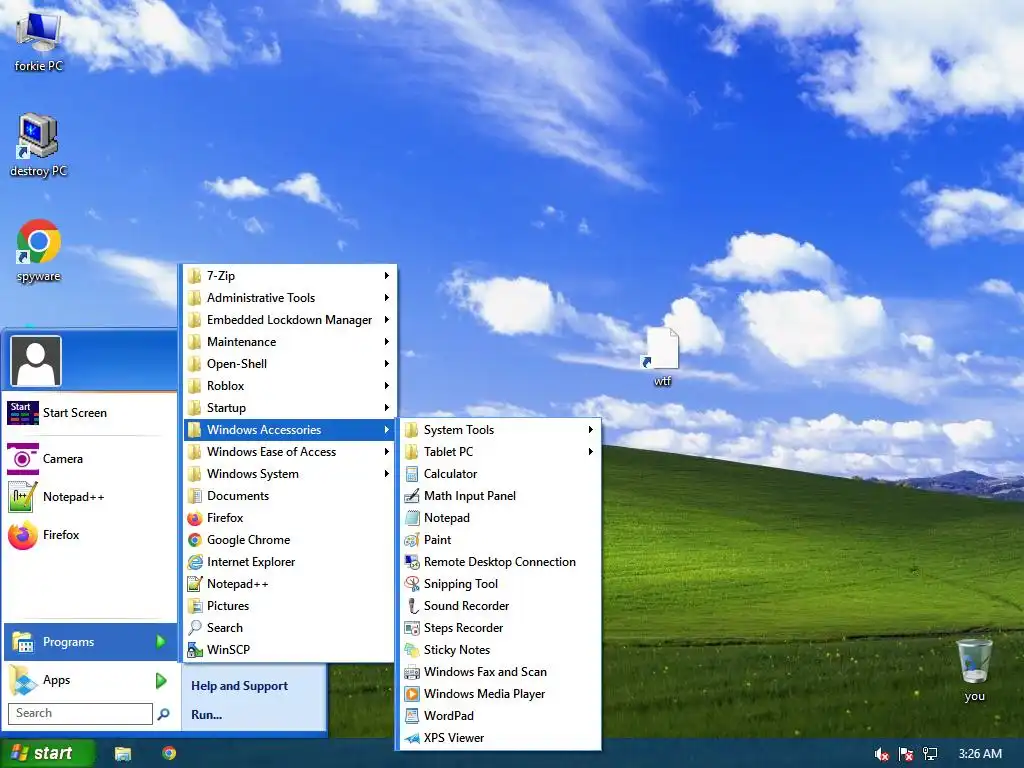Image resolution: width=1024 pixels, height=768 pixels.
Task: Expand the Administrative Tools folder
Action: coord(289,298)
